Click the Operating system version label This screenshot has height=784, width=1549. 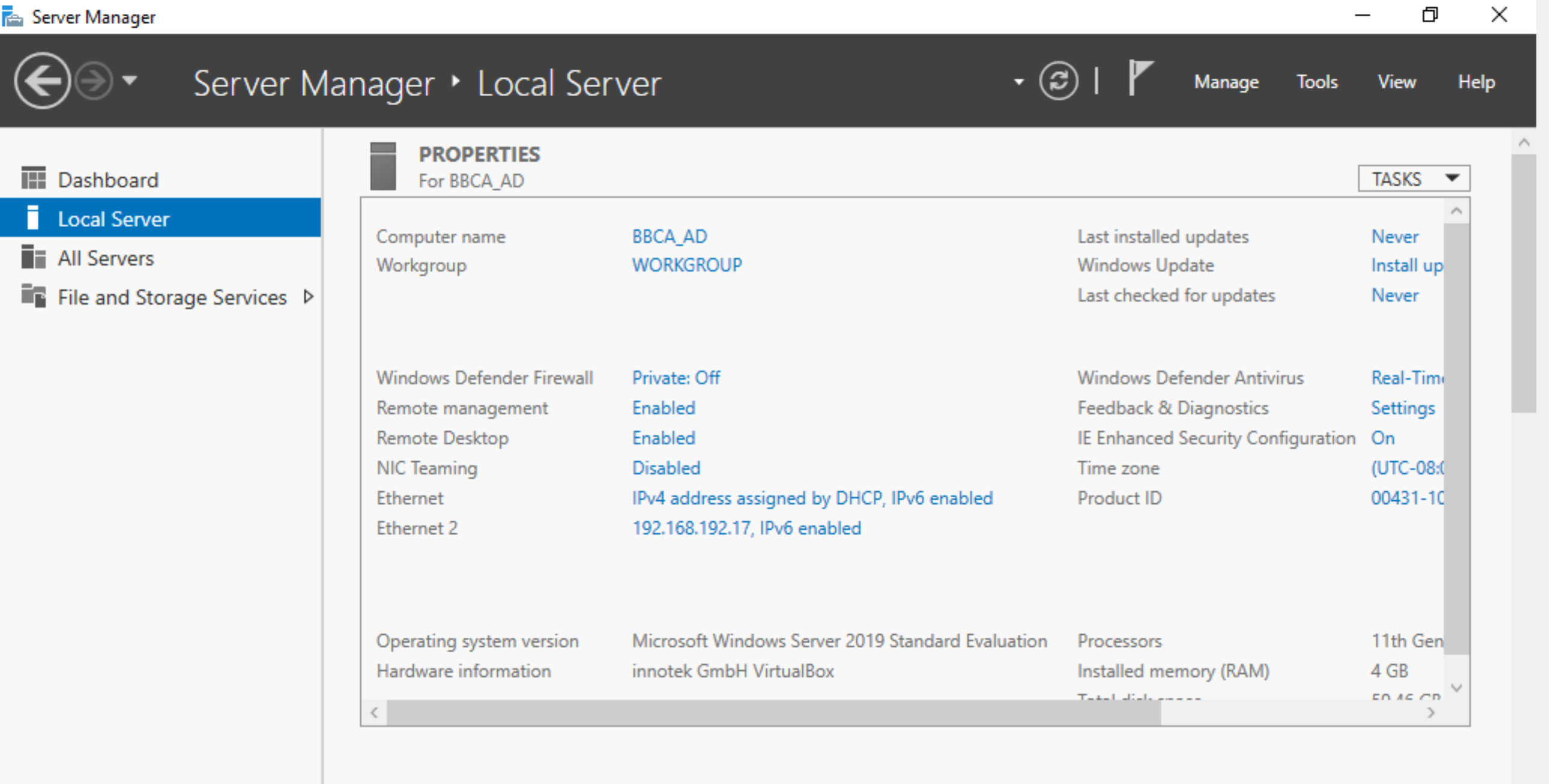pyautogui.click(x=477, y=641)
